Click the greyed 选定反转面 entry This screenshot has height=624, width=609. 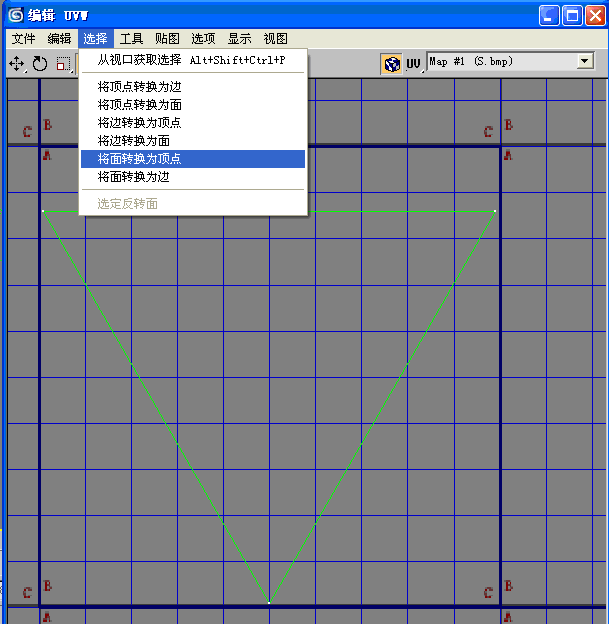click(x=193, y=204)
